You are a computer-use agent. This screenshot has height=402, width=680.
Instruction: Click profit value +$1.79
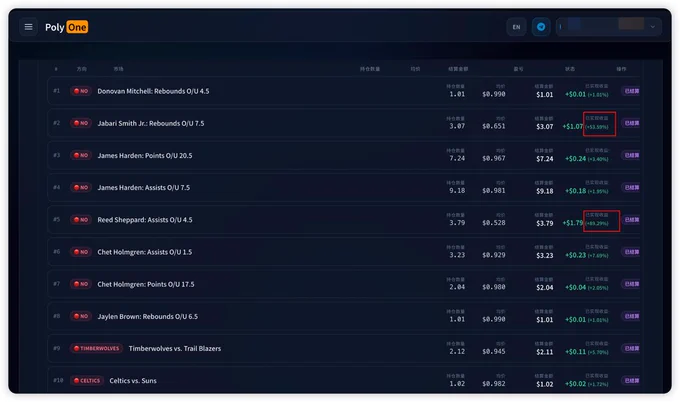click(x=572, y=223)
